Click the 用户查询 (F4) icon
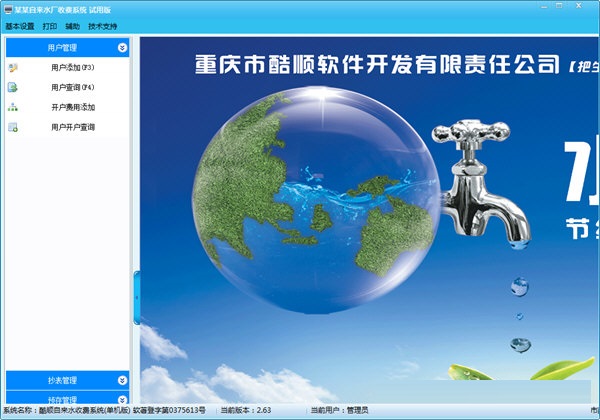This screenshot has height=420, width=600. click(13, 88)
